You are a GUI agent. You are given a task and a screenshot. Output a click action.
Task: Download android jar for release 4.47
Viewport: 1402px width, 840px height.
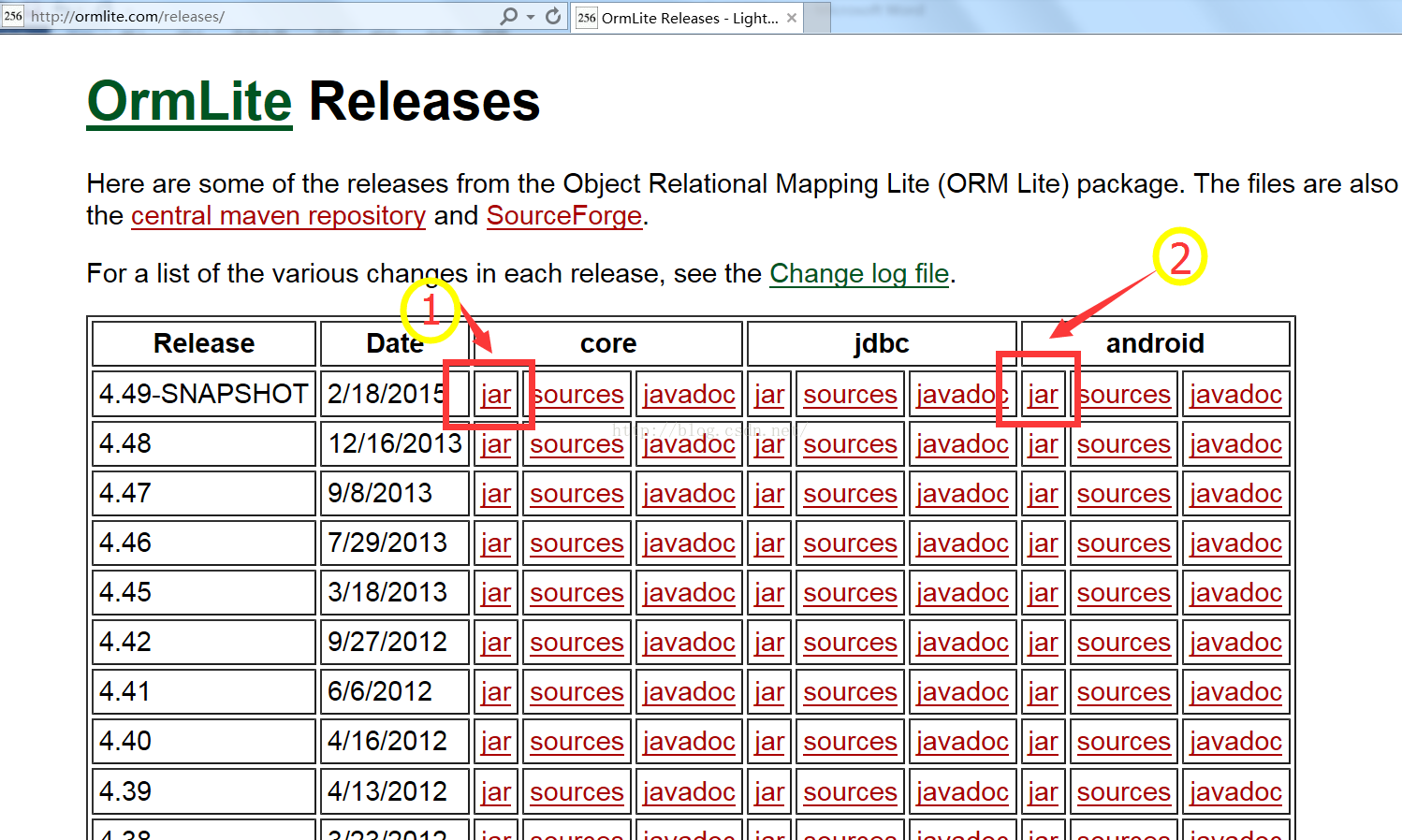[x=1043, y=494]
